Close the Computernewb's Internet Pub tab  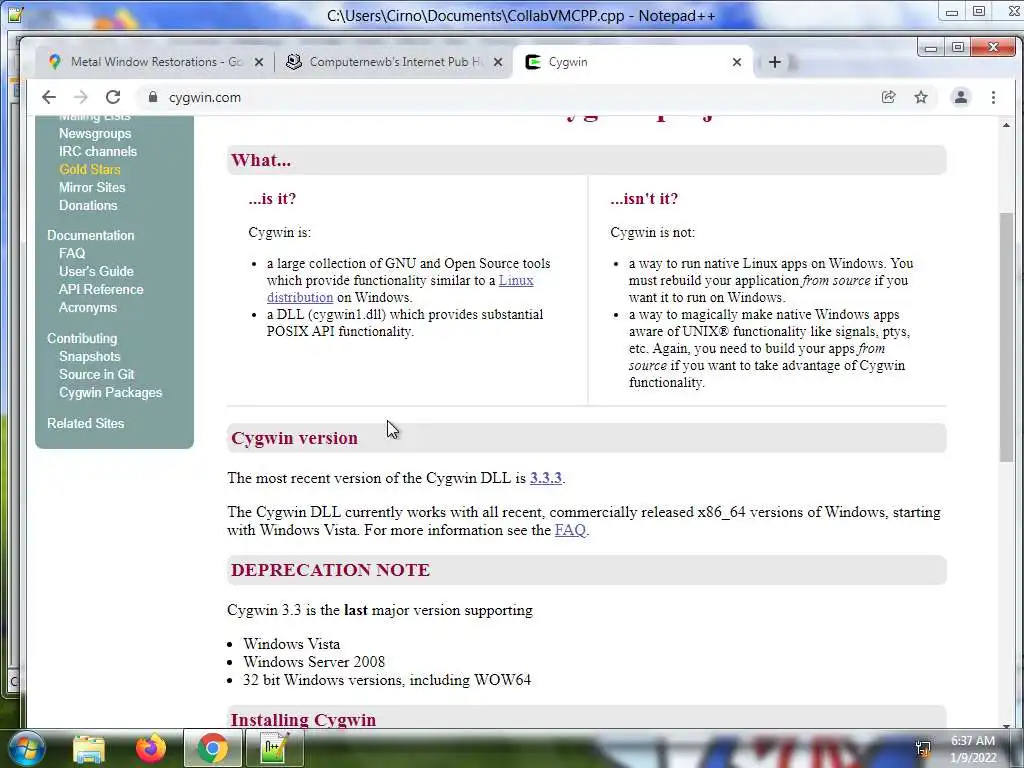tap(498, 62)
